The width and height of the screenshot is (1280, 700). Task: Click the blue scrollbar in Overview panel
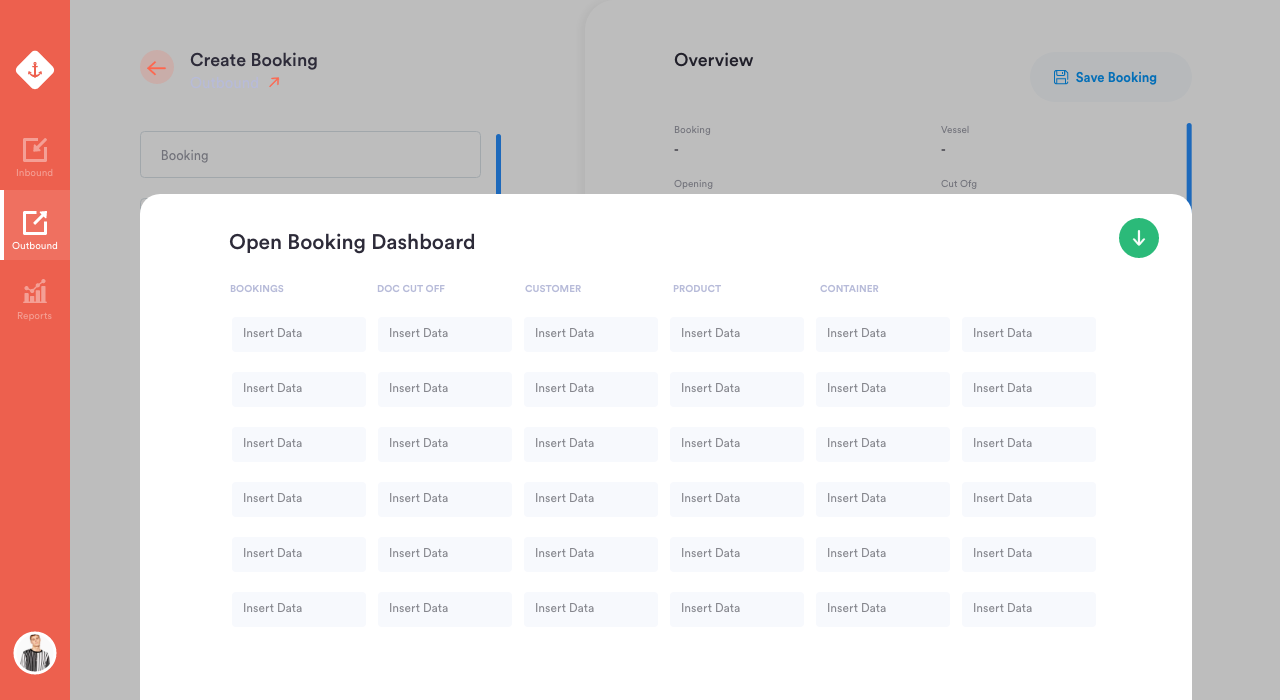click(x=1189, y=158)
